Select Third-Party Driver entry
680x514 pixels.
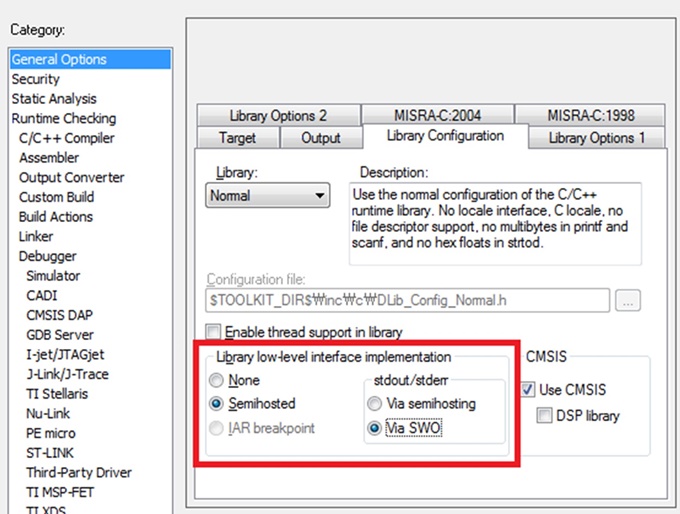(78, 472)
